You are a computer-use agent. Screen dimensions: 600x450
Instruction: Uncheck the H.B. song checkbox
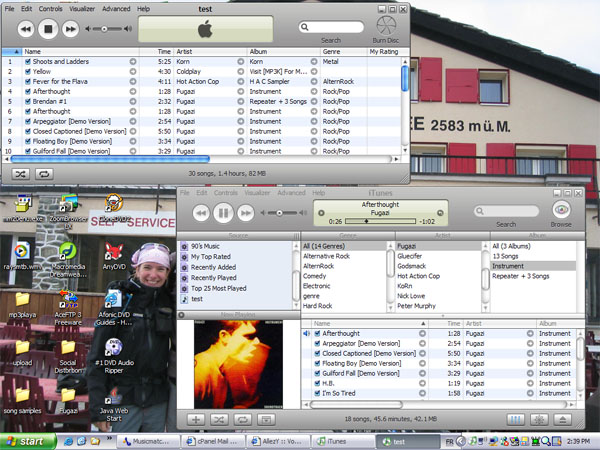tap(317, 383)
